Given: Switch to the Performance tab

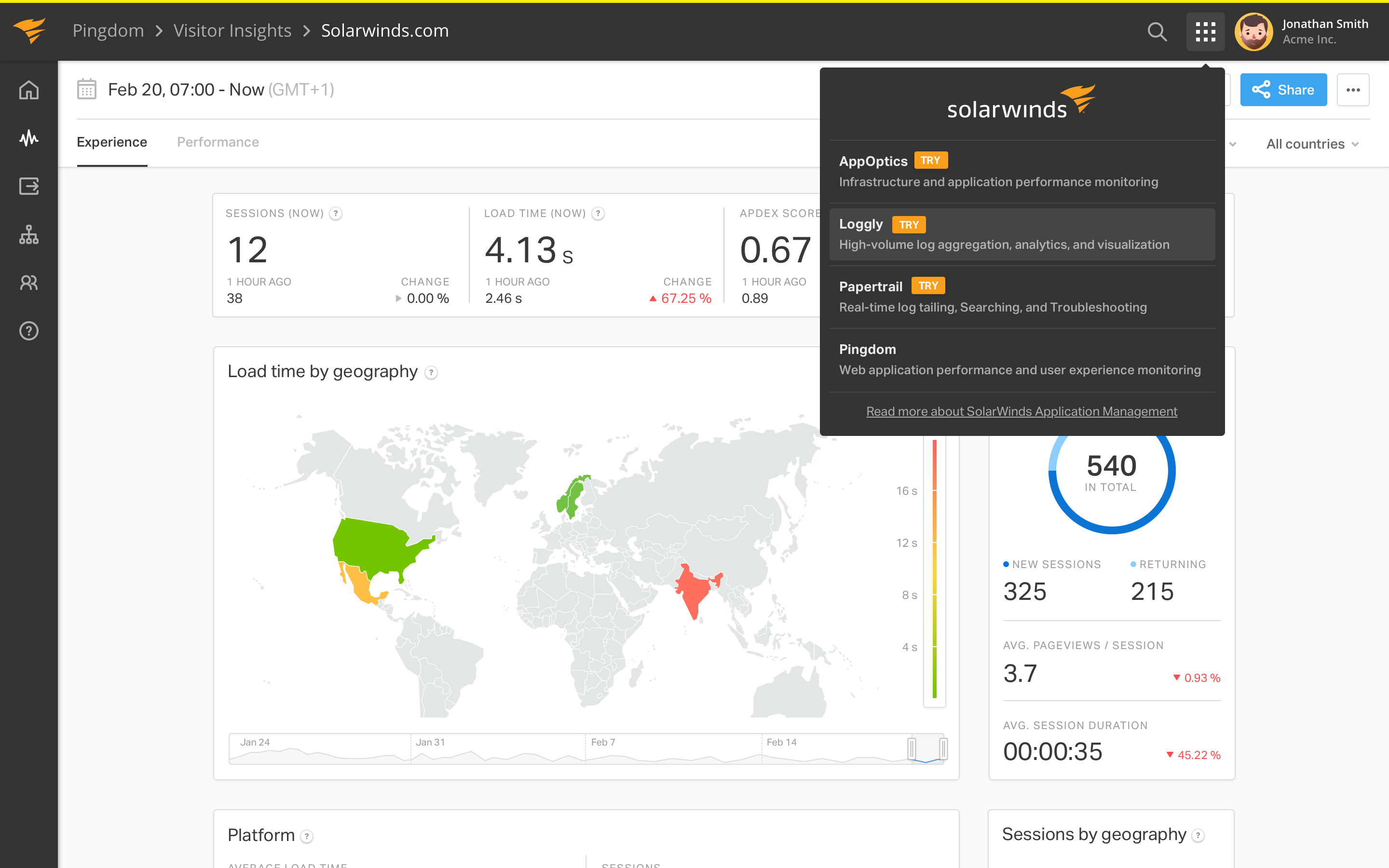Looking at the screenshot, I should click(218, 142).
